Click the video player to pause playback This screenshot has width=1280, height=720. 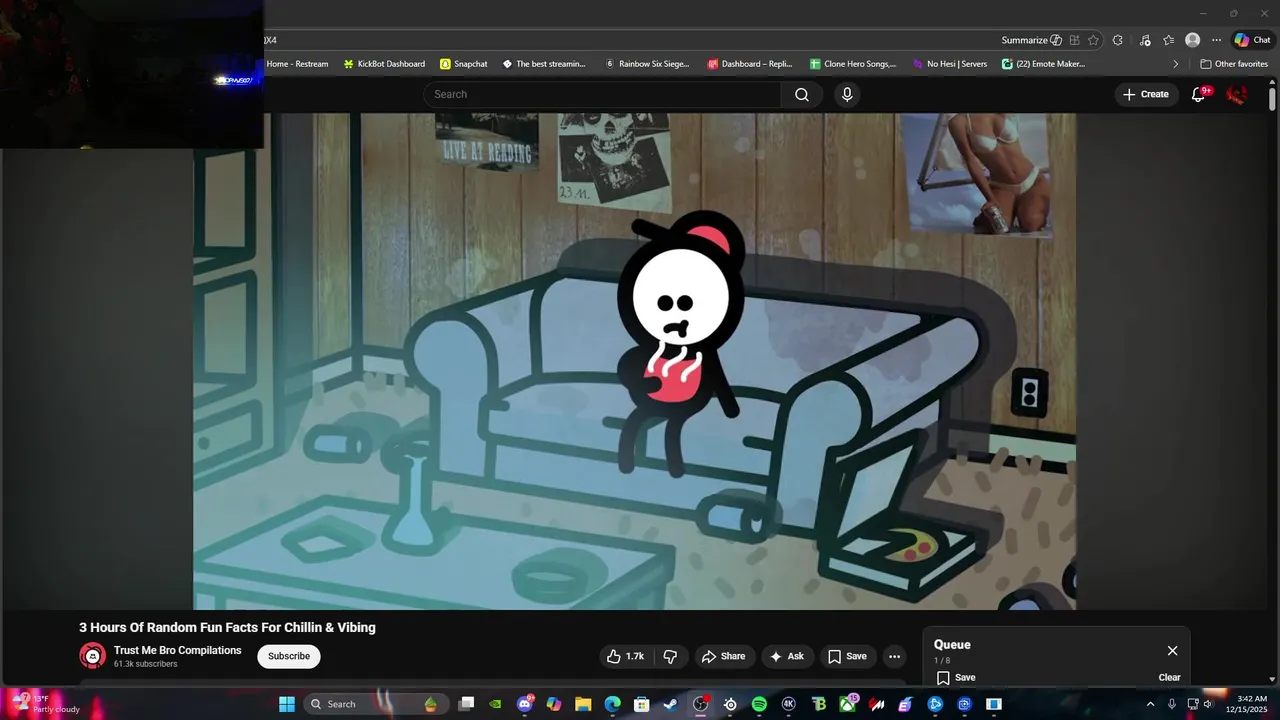[634, 361]
